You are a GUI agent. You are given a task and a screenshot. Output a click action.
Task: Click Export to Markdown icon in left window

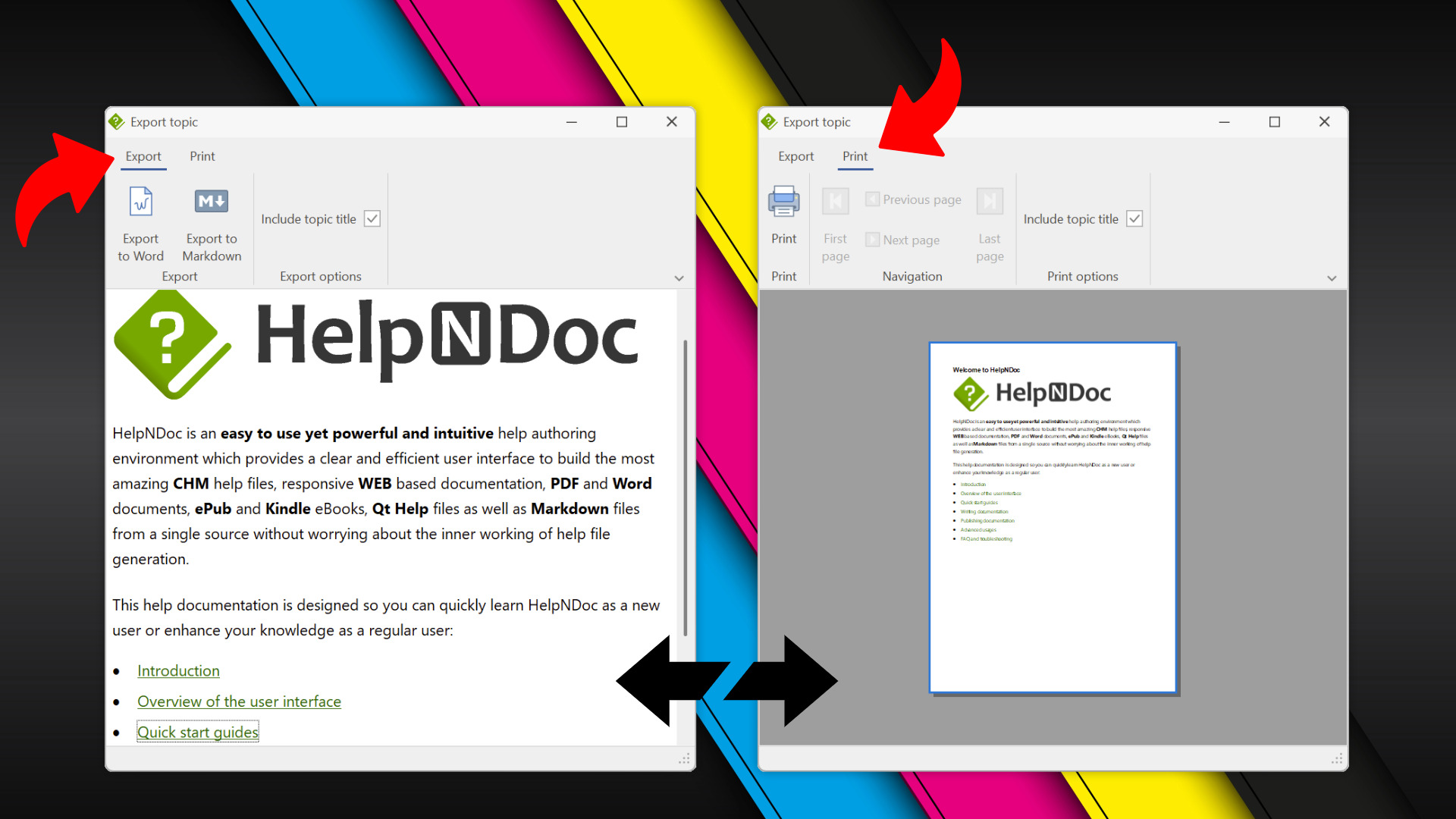212,202
